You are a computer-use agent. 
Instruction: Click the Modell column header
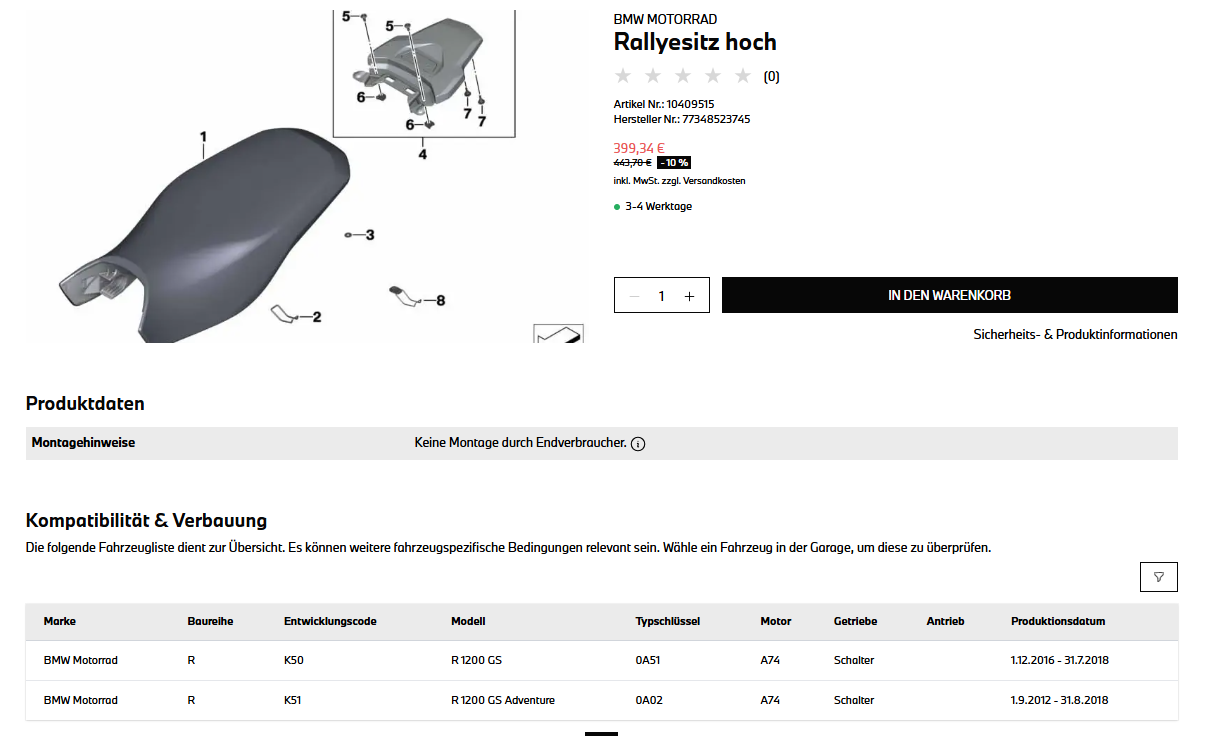click(x=468, y=621)
